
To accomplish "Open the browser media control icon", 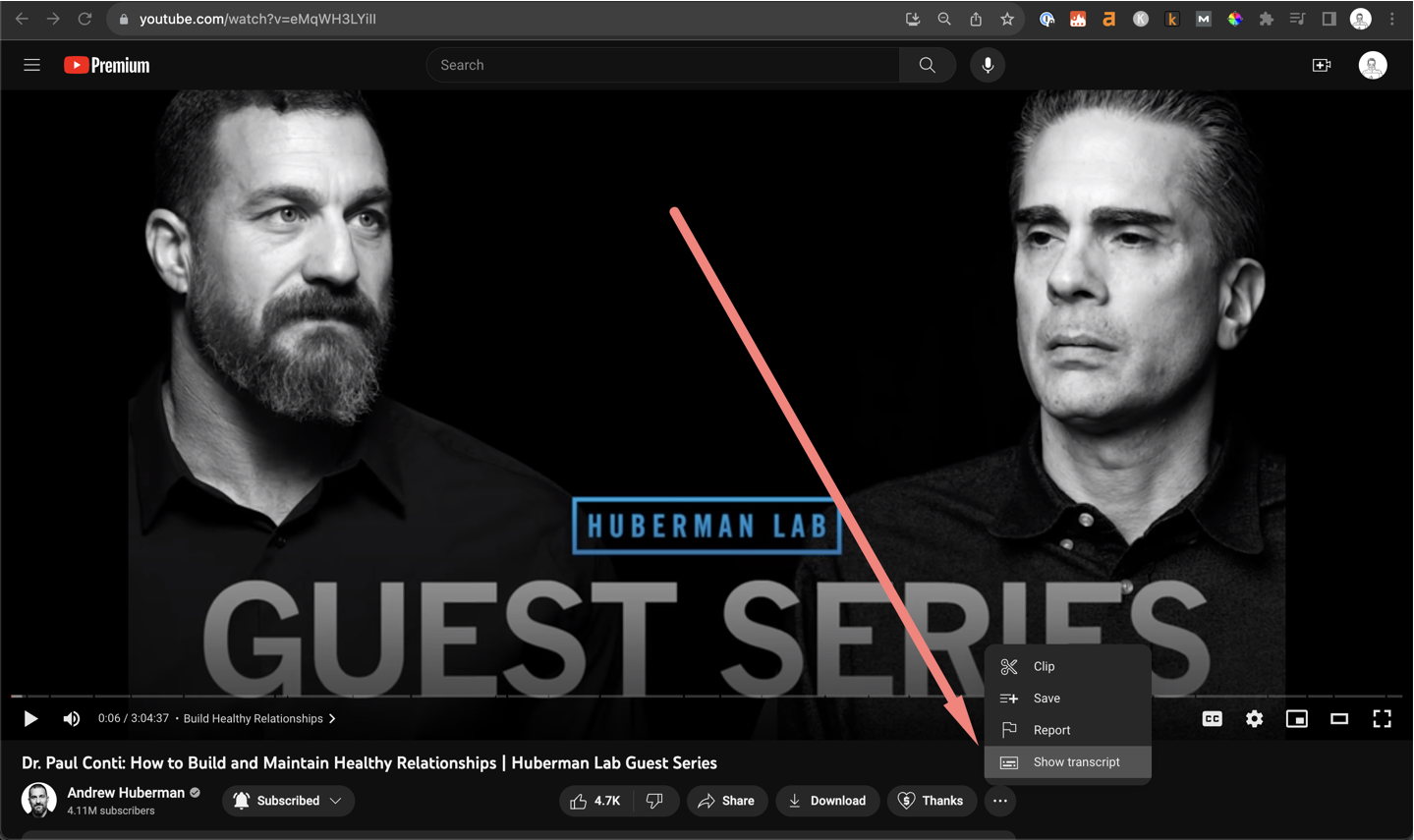I will click(x=1297, y=19).
